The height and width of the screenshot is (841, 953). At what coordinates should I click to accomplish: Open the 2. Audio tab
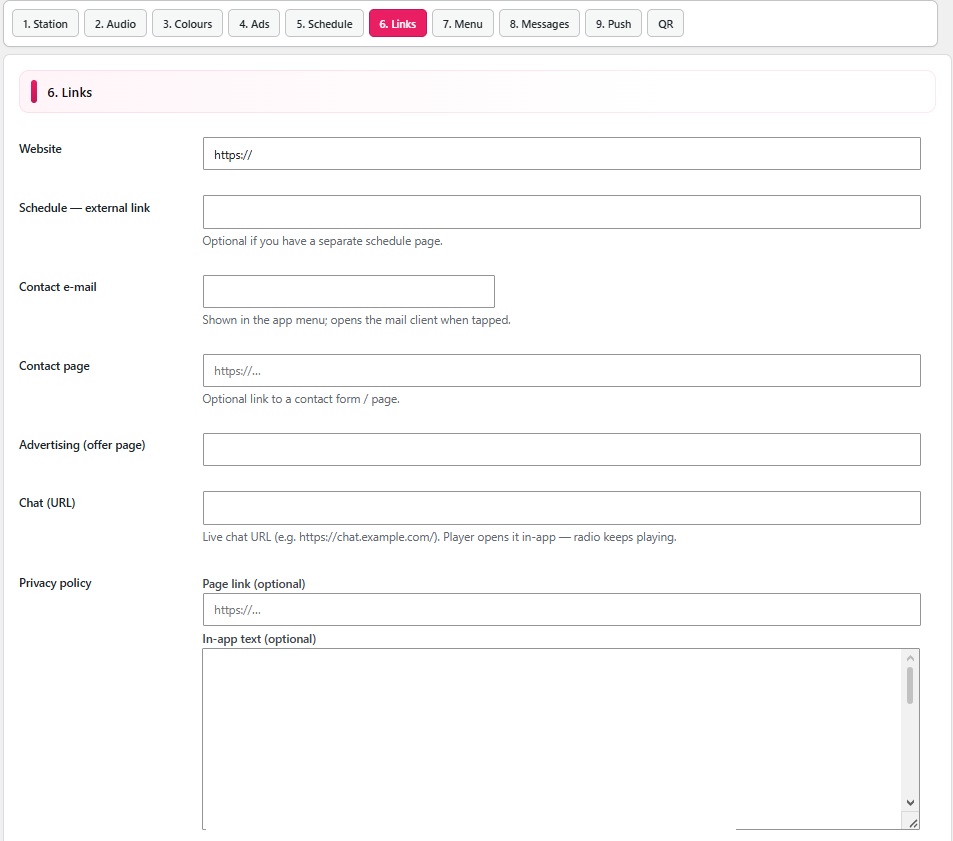(115, 24)
